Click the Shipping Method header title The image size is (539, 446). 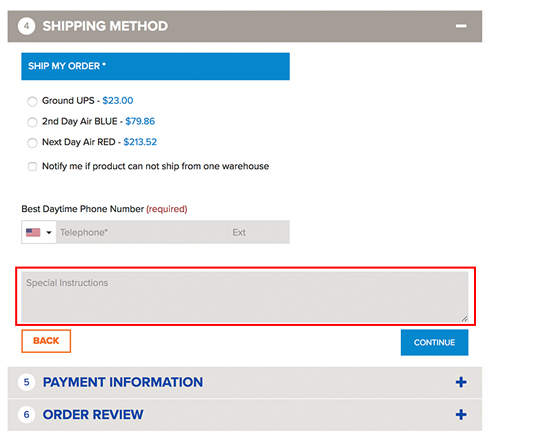pyautogui.click(x=105, y=26)
